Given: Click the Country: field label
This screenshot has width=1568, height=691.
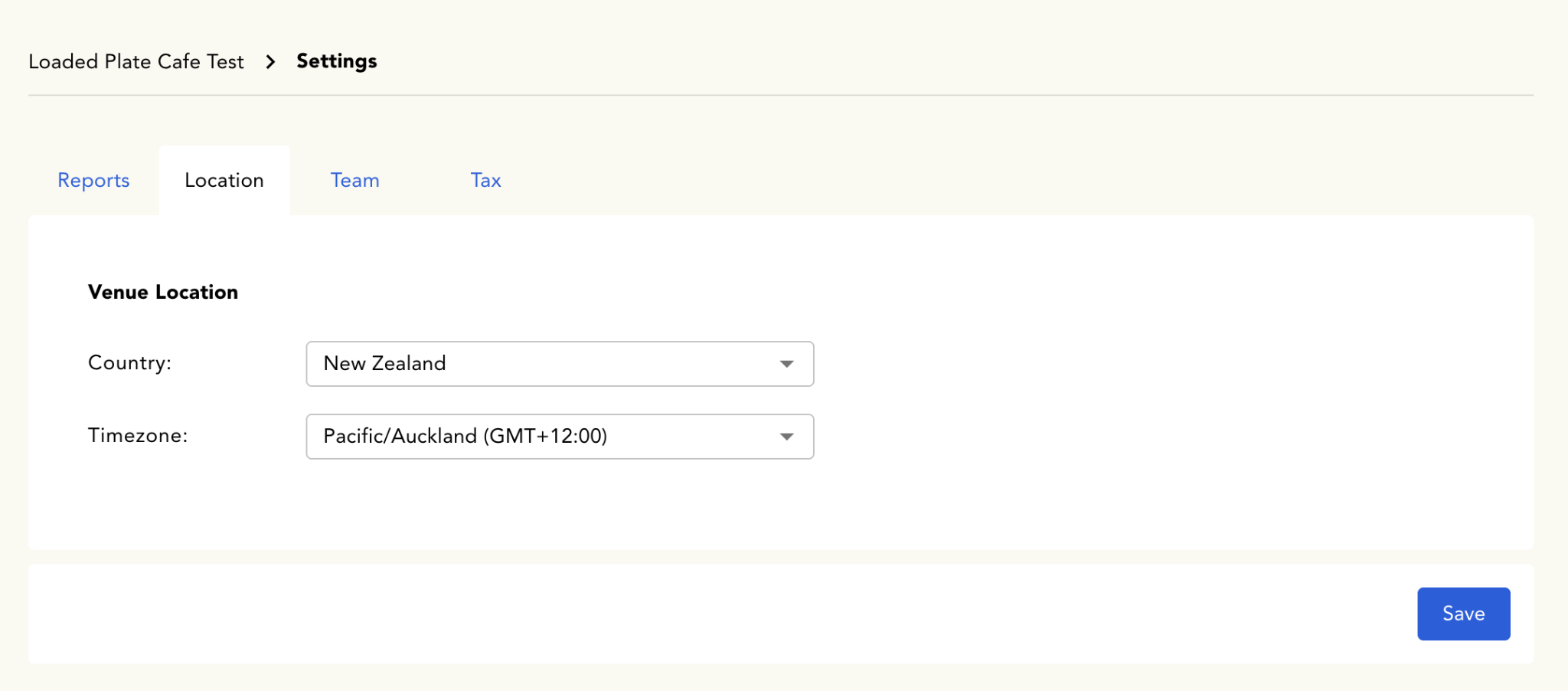Looking at the screenshot, I should [129, 363].
